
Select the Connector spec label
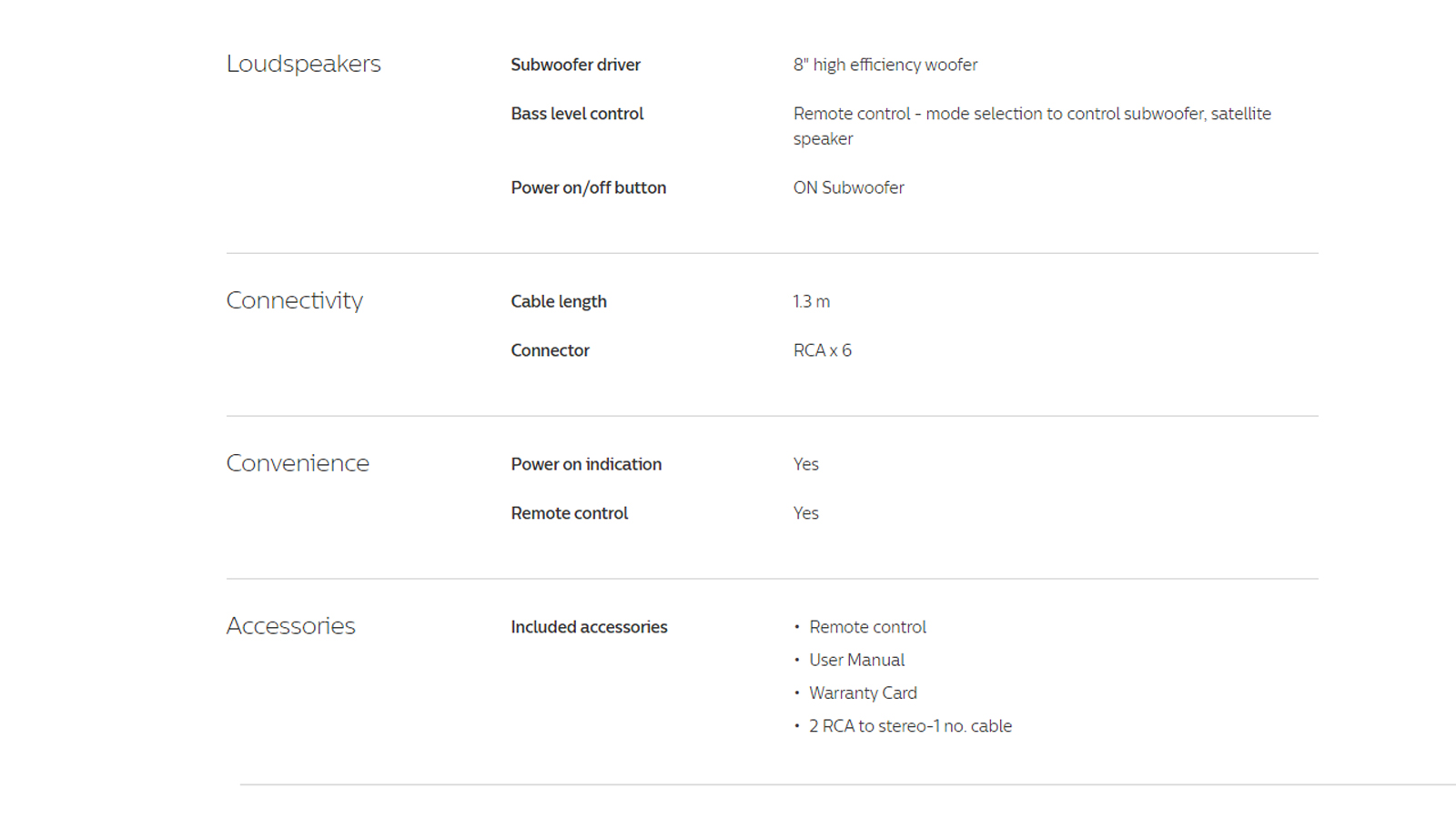click(550, 350)
